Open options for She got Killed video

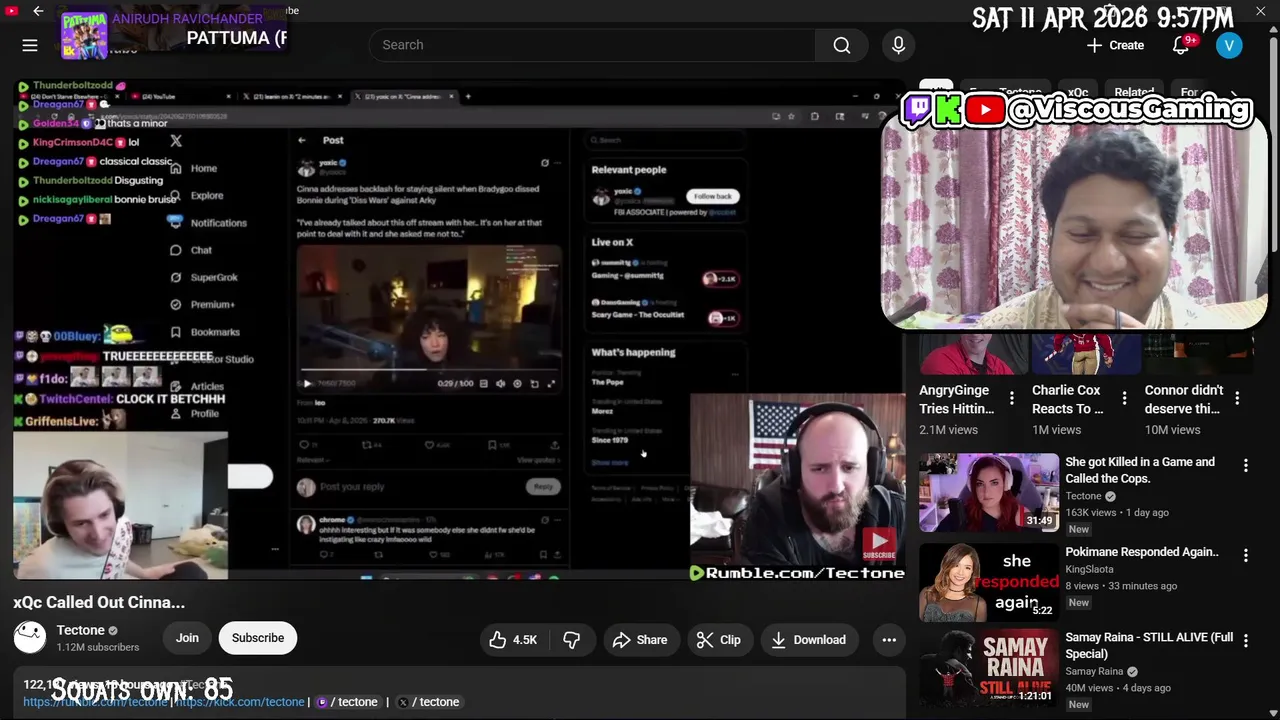click(1245, 466)
